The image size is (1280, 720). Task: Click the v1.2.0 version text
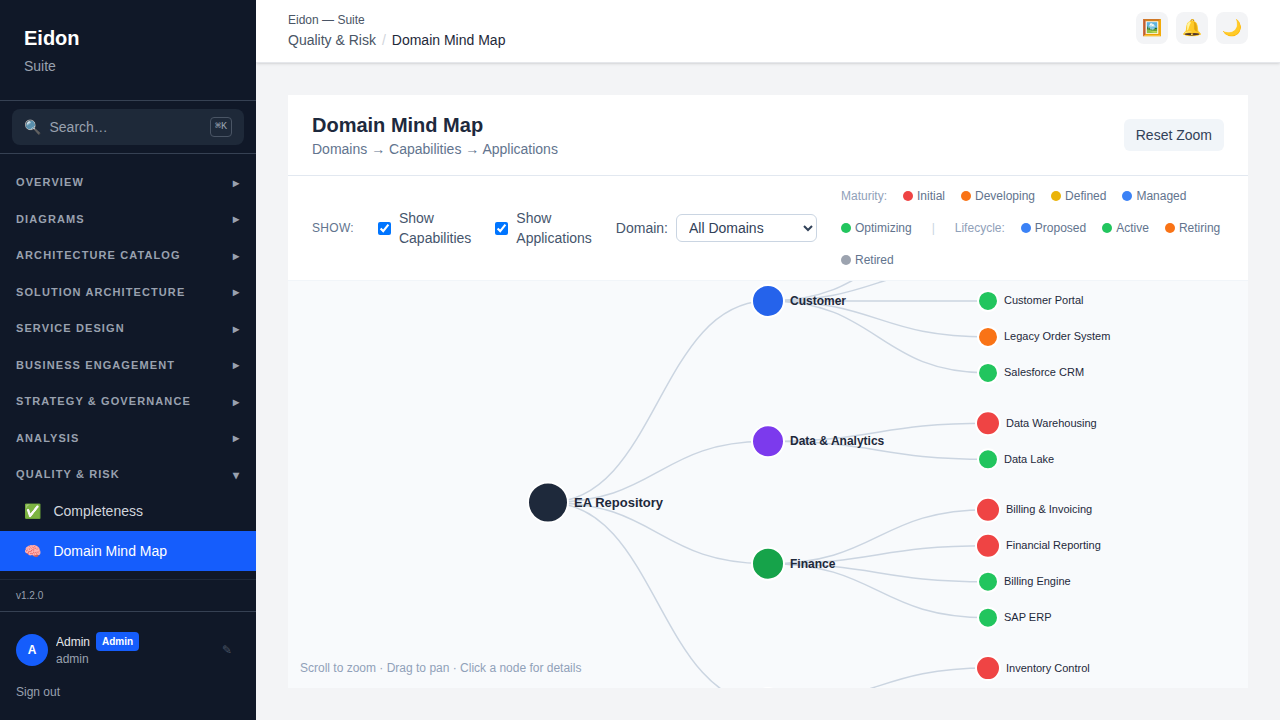[x=30, y=595]
